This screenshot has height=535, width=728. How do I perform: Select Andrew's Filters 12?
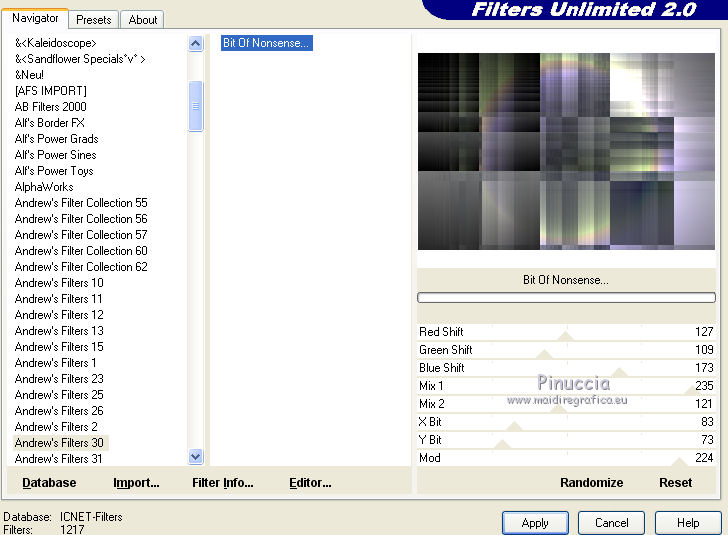tap(59, 314)
